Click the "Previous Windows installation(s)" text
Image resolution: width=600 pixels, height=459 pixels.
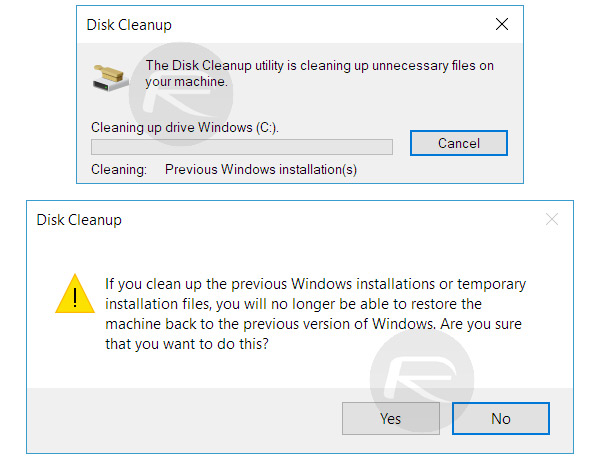coord(260,170)
